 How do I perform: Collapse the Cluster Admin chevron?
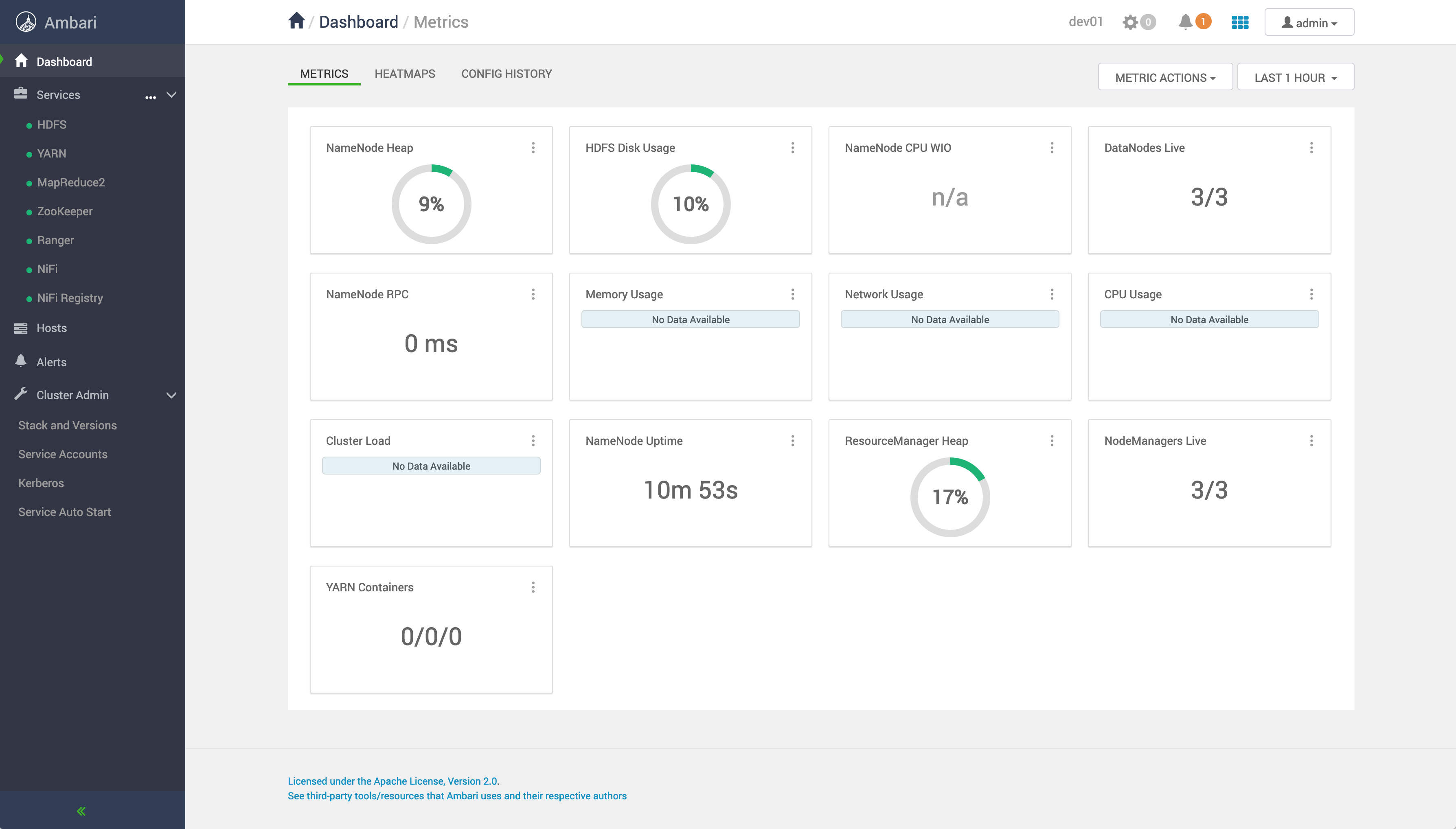(171, 395)
